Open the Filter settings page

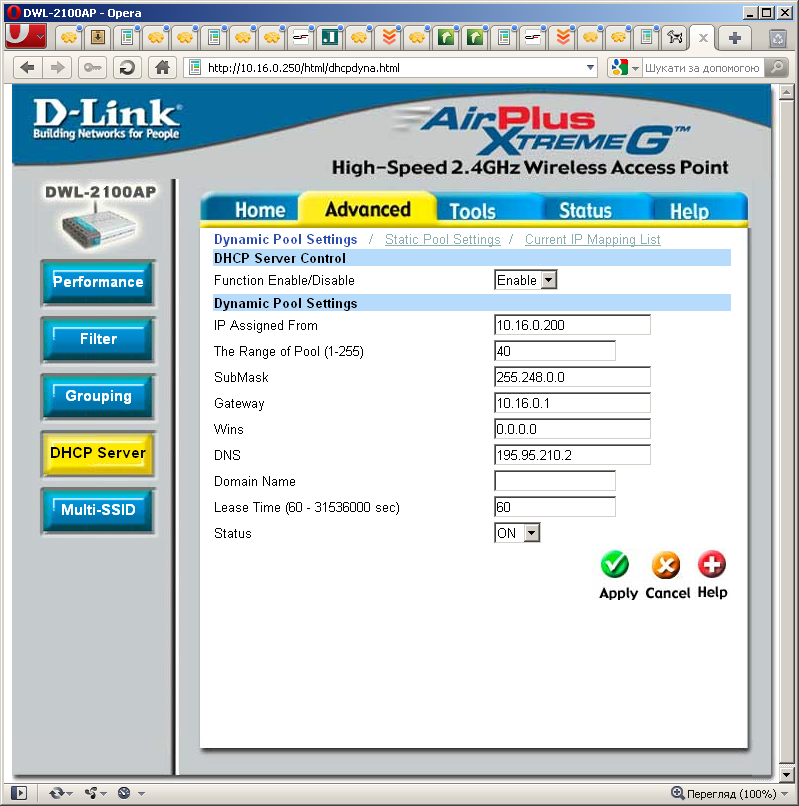click(98, 339)
